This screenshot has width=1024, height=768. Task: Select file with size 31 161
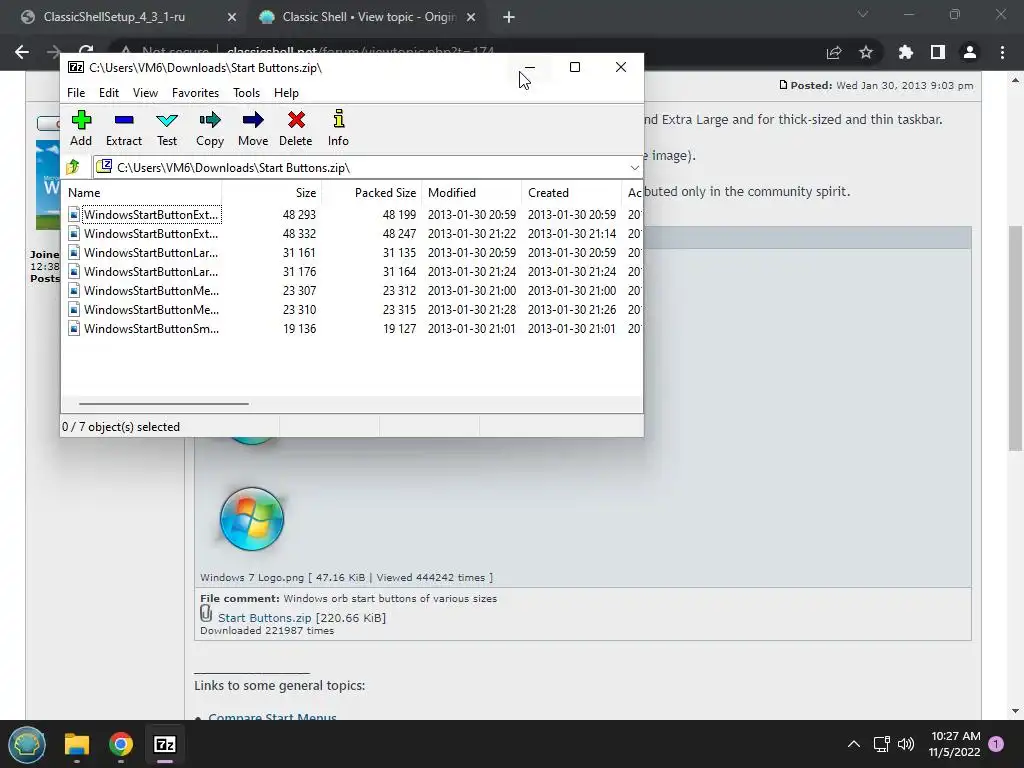[x=353, y=252]
